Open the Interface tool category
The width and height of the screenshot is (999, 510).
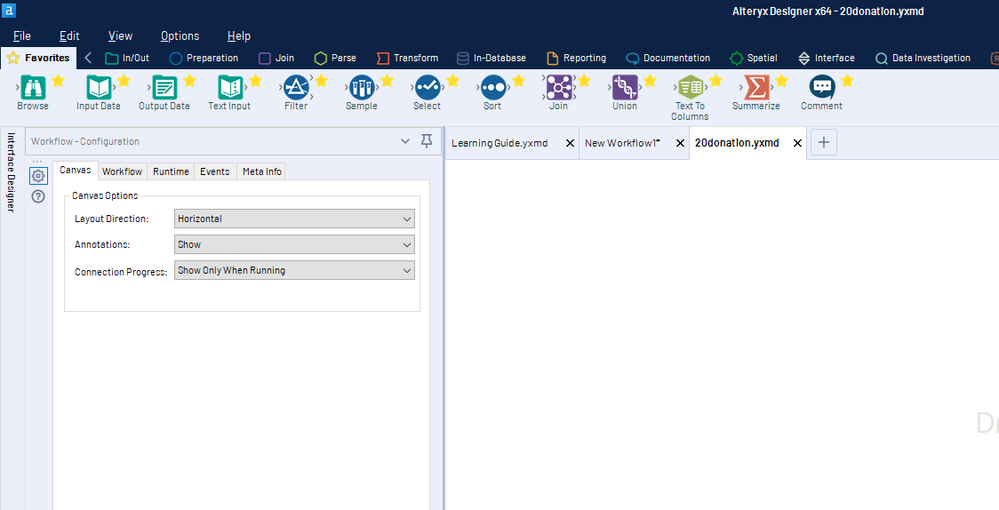(826, 58)
